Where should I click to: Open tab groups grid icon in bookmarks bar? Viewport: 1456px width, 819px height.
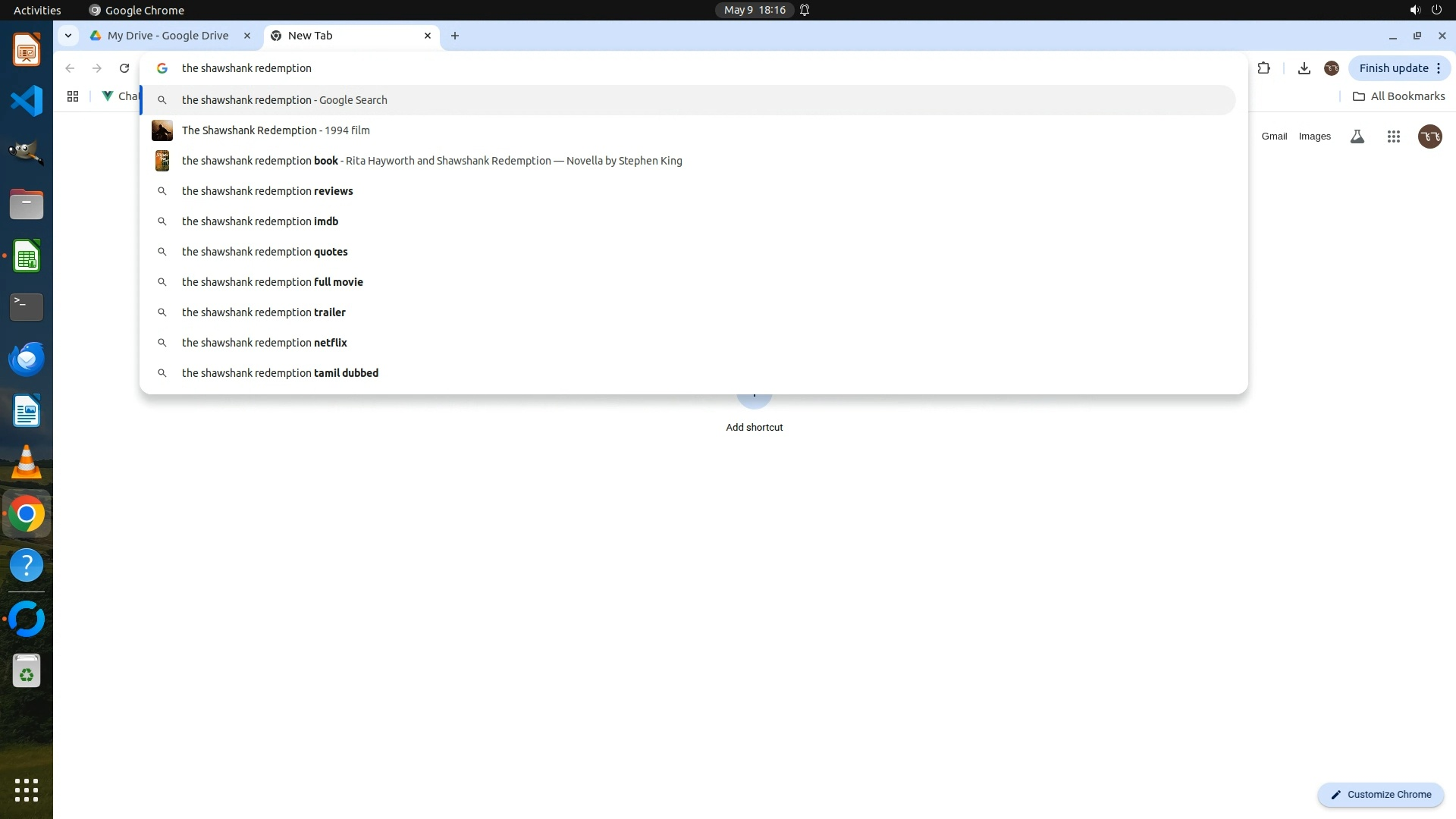click(73, 96)
